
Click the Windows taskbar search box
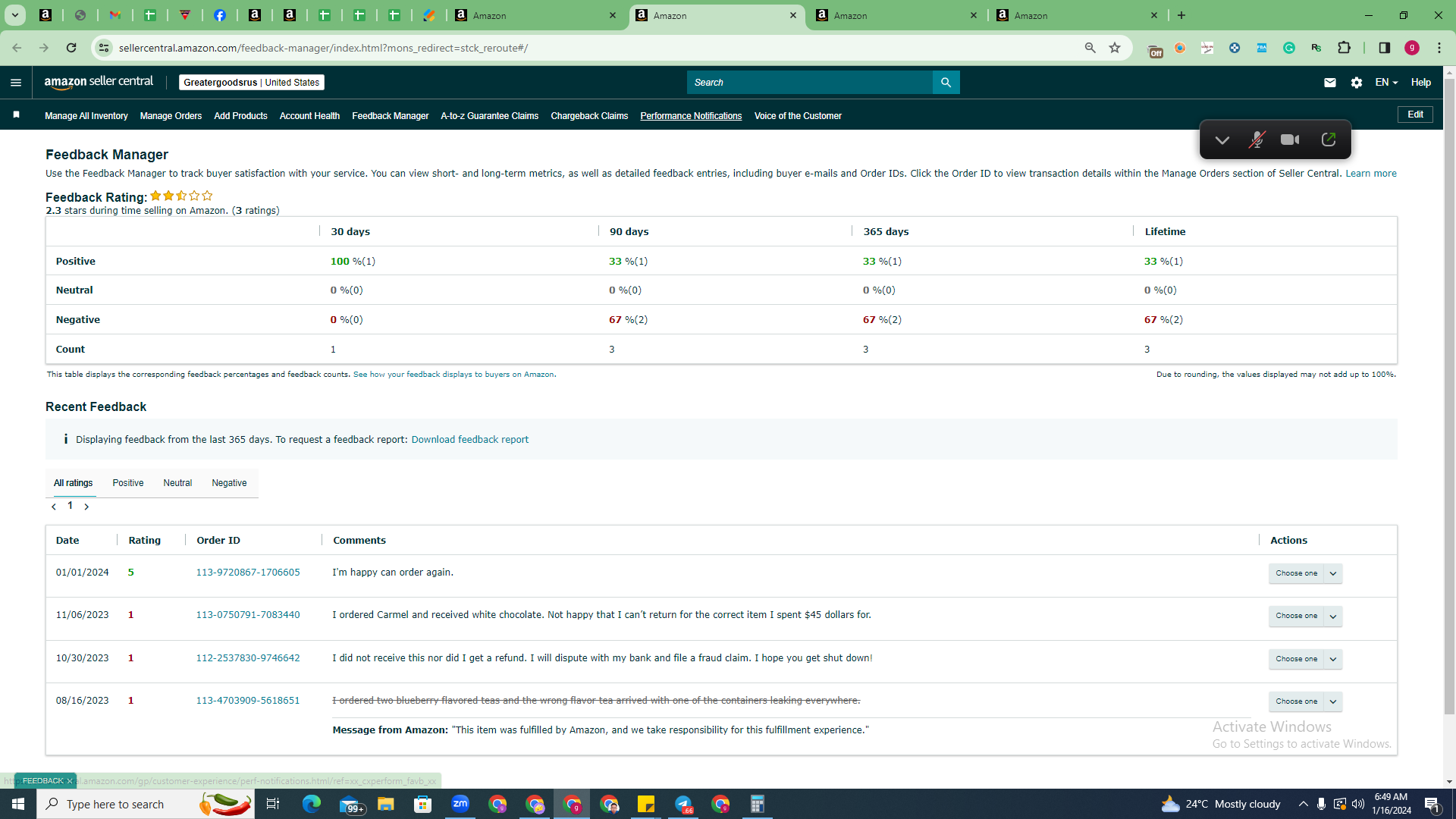(x=146, y=804)
